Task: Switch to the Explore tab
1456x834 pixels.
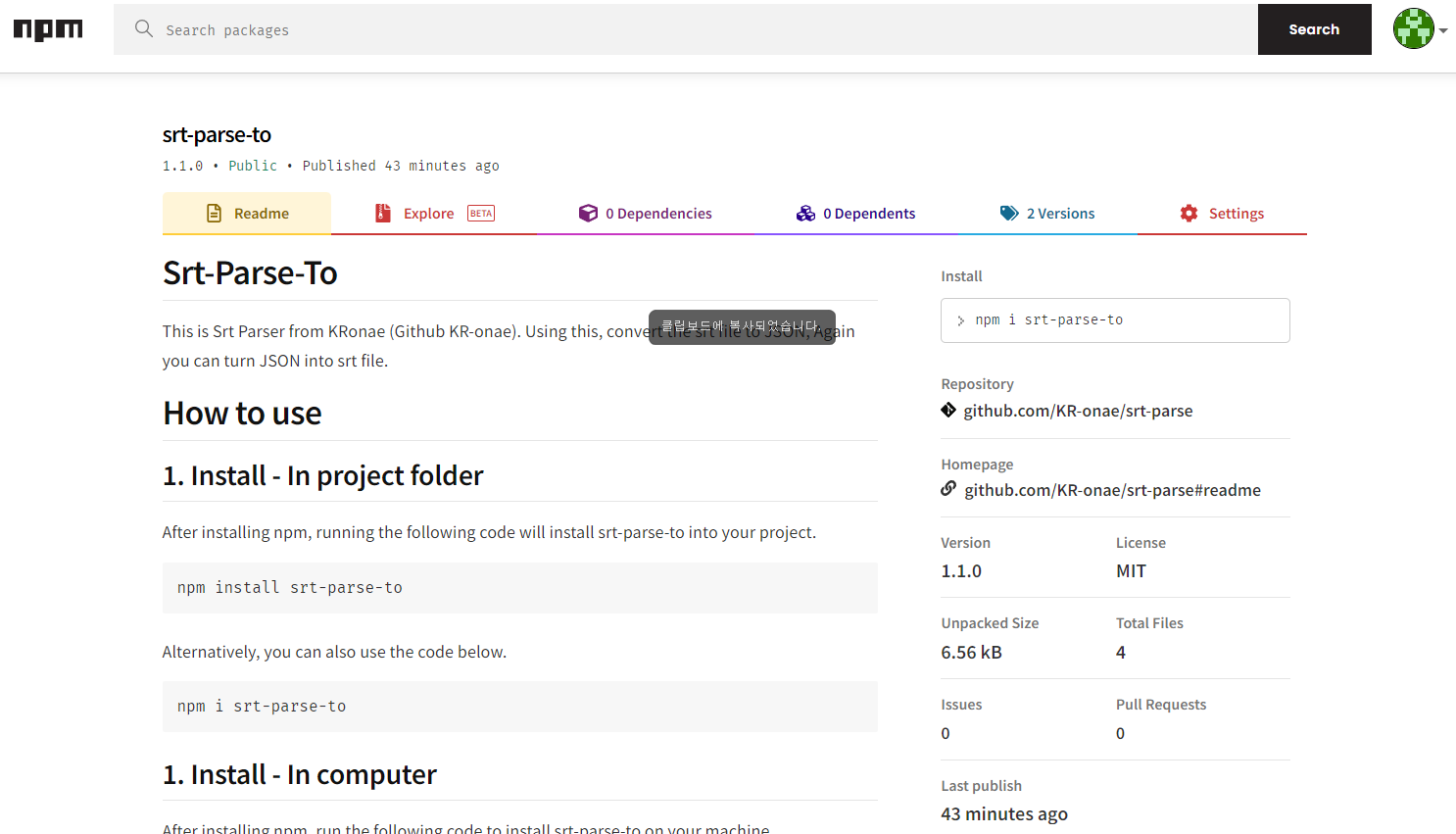Action: point(434,213)
